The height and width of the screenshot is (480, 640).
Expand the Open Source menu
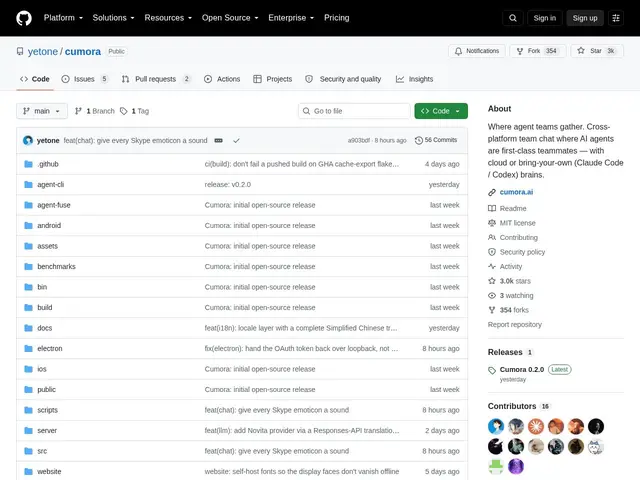point(230,18)
